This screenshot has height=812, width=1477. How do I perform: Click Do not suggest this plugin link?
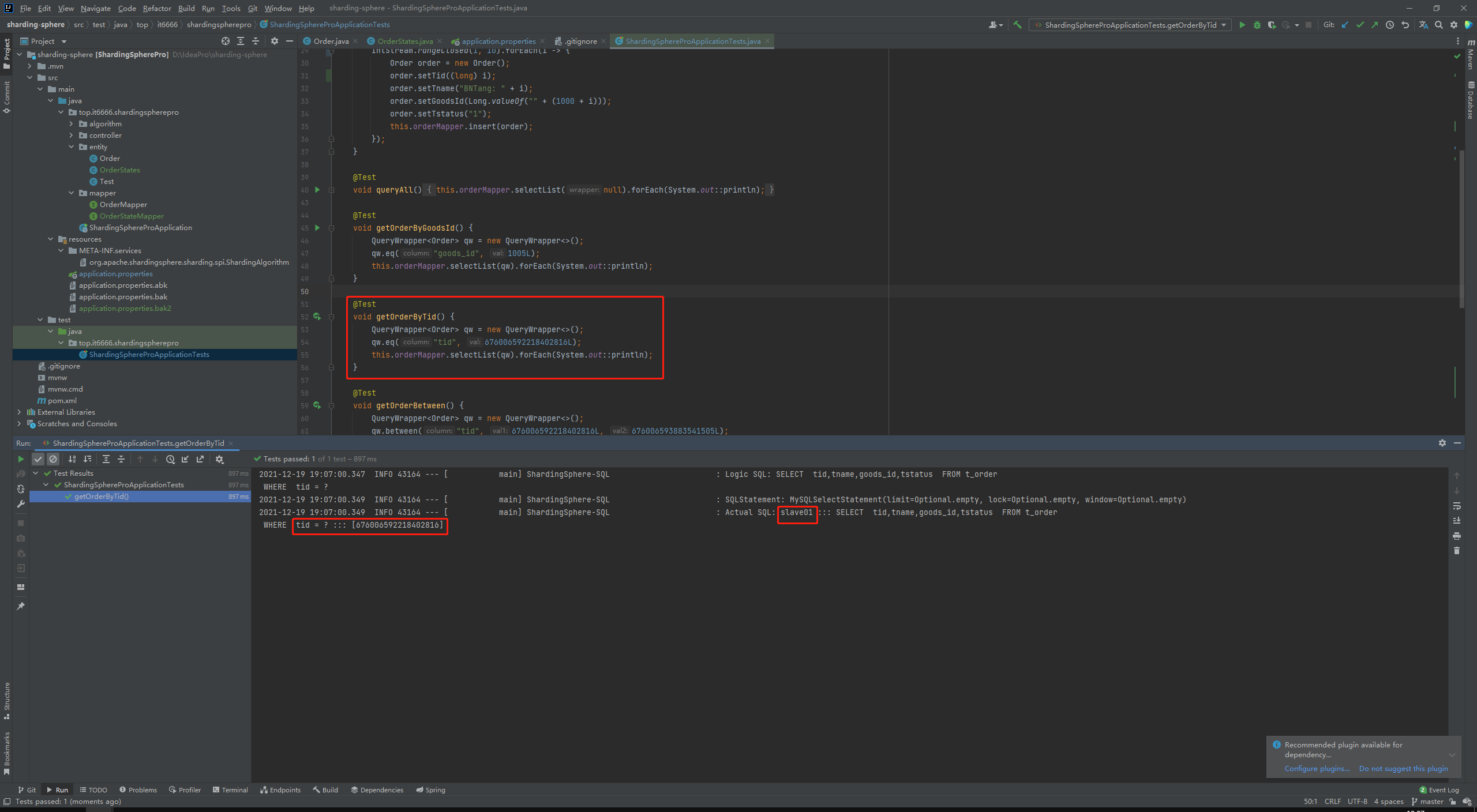tap(1403, 769)
